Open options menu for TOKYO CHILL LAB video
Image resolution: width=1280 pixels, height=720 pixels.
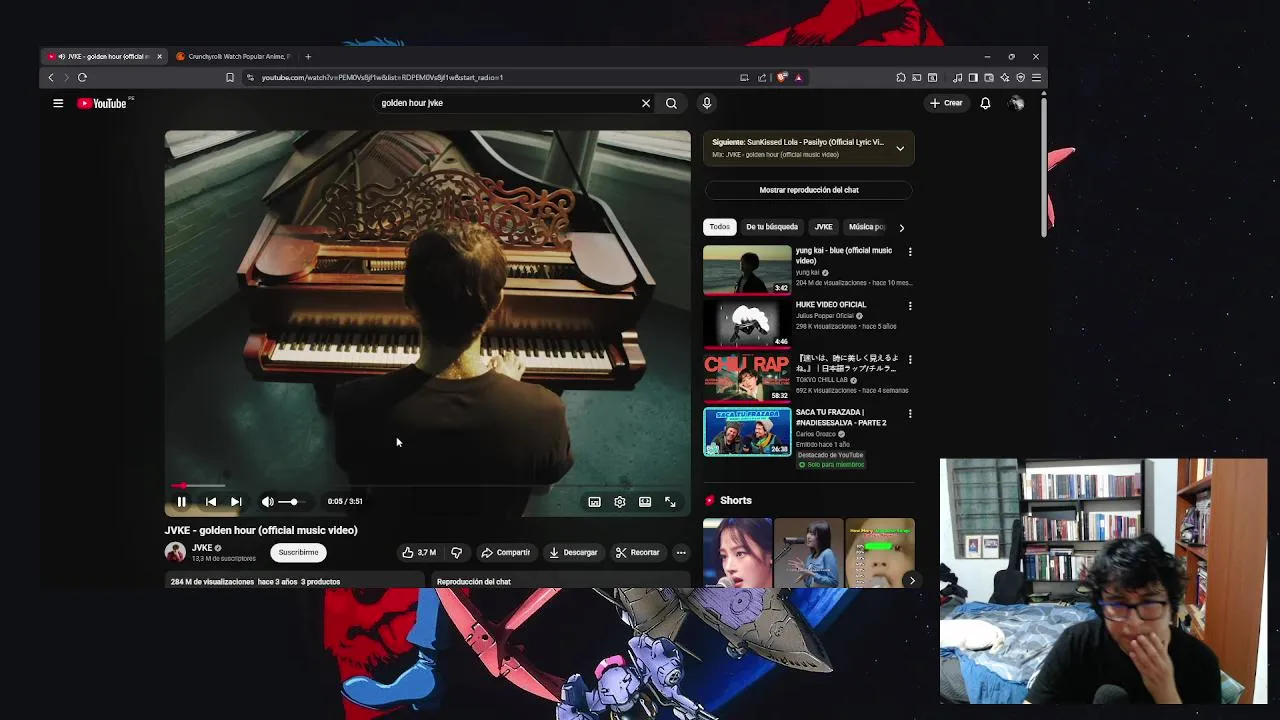coord(910,360)
